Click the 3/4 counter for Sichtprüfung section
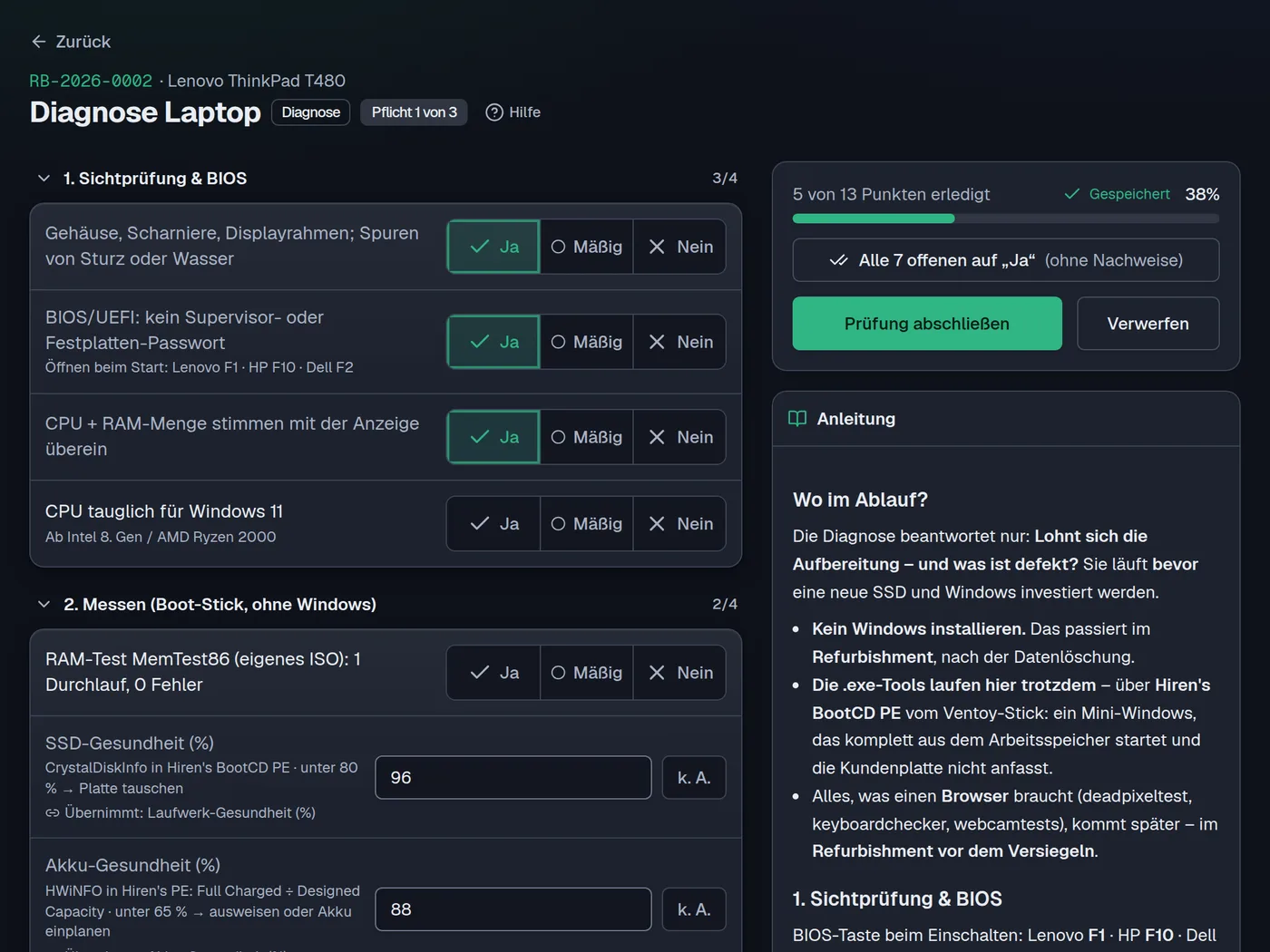Image resolution: width=1270 pixels, height=952 pixels. [x=725, y=179]
